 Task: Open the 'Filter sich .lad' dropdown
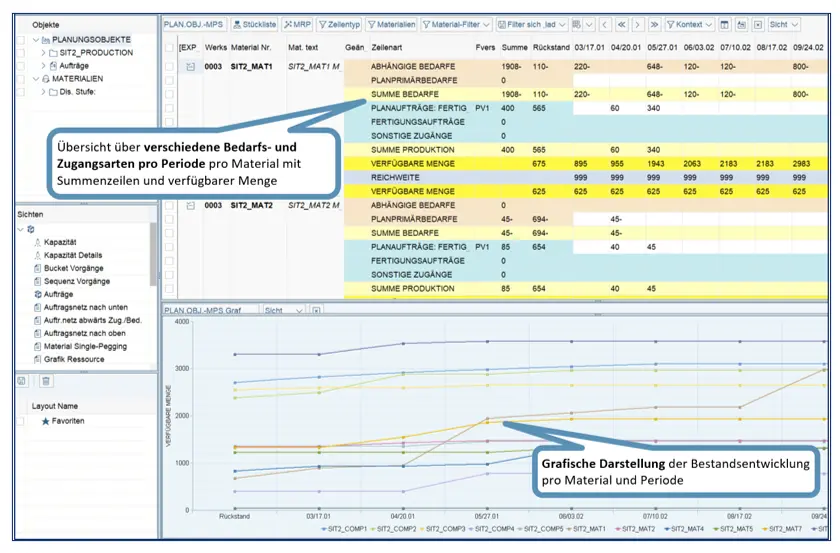531,25
